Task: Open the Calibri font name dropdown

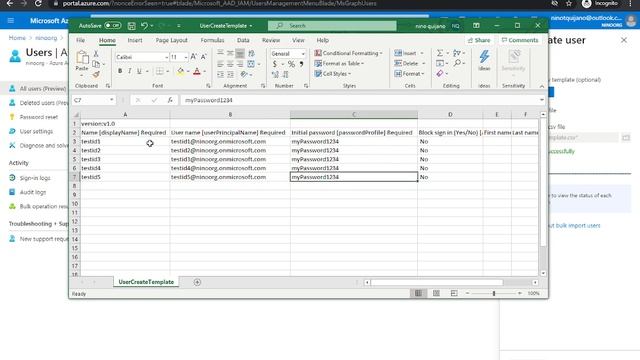Action: 166,57
